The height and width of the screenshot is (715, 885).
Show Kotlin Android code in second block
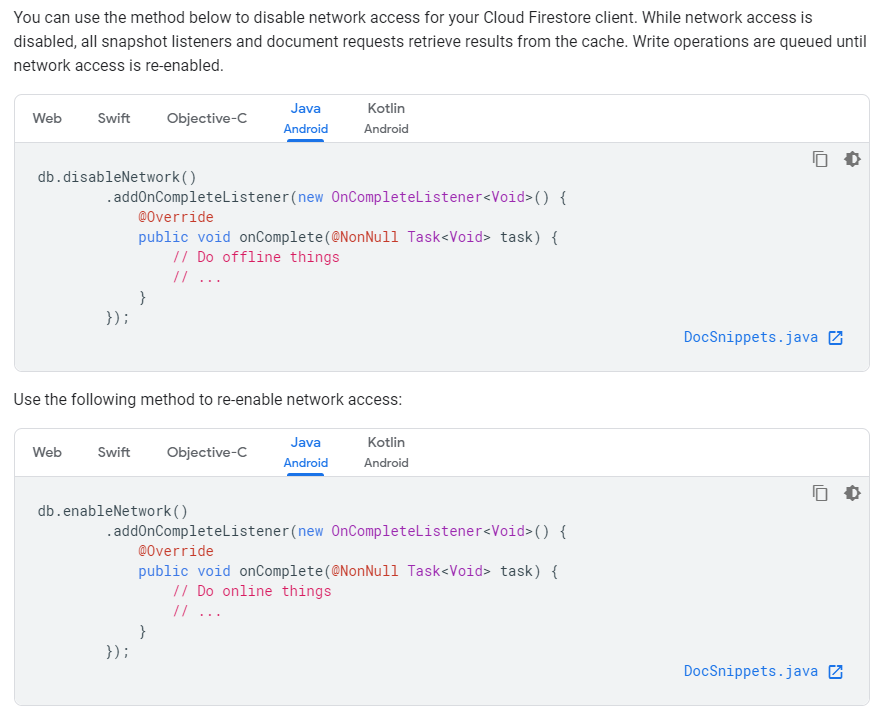(386, 453)
